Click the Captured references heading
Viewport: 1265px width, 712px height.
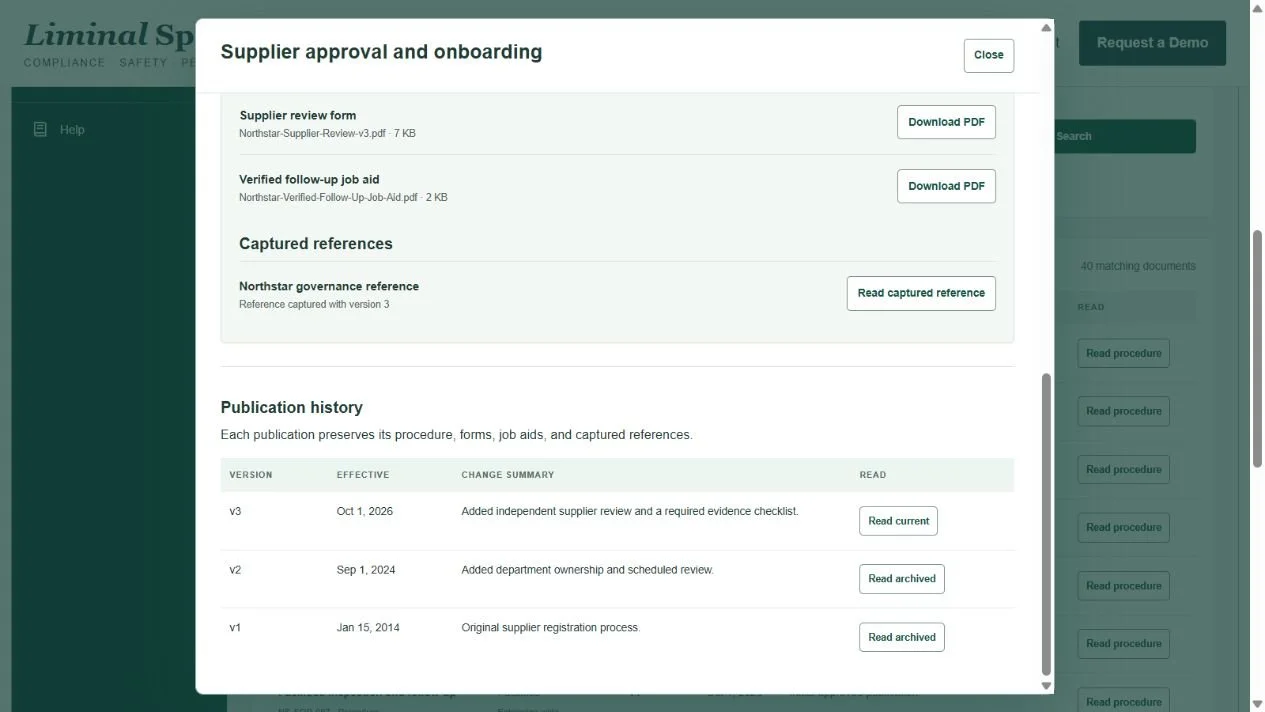coord(315,244)
